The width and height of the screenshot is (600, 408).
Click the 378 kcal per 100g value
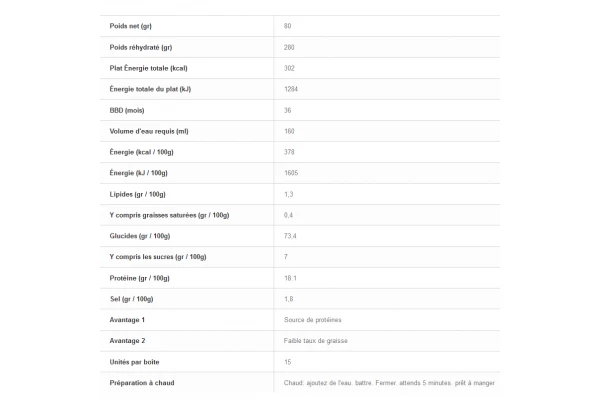pyautogui.click(x=289, y=152)
